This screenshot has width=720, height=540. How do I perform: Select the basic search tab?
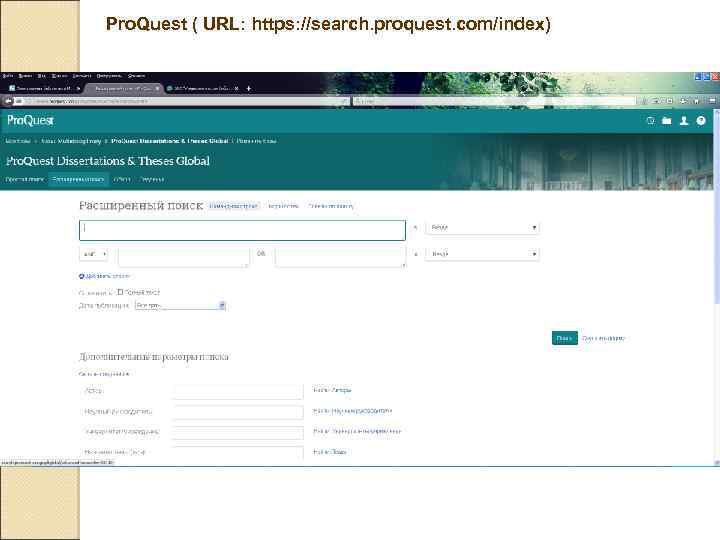pyautogui.click(x=24, y=179)
